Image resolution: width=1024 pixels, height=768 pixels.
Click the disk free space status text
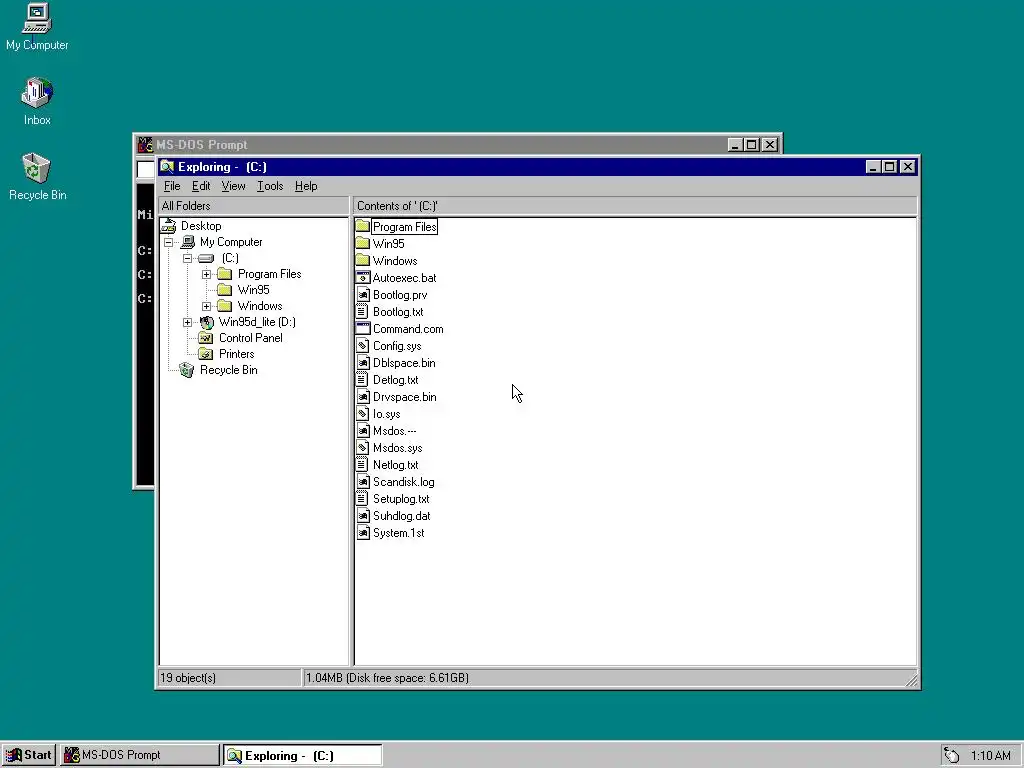[x=387, y=678]
